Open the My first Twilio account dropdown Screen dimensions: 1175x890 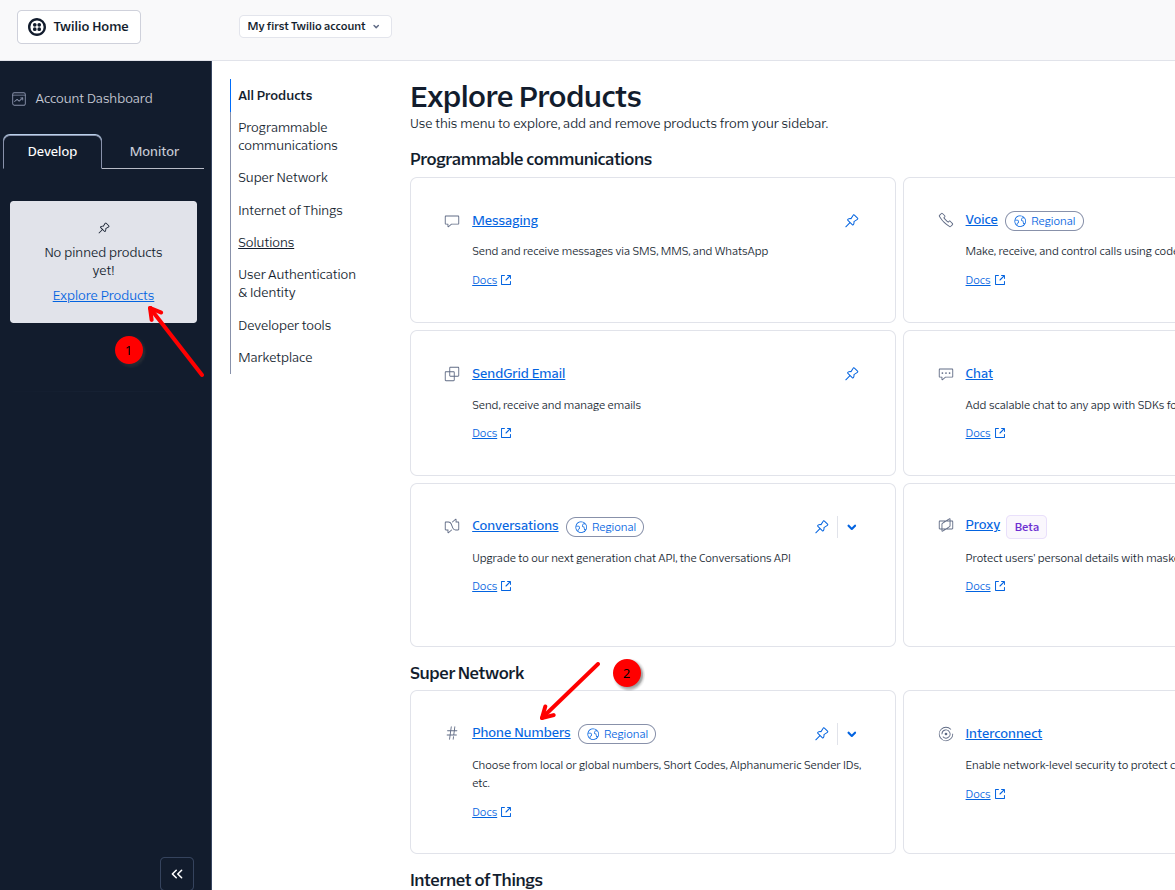tap(314, 26)
